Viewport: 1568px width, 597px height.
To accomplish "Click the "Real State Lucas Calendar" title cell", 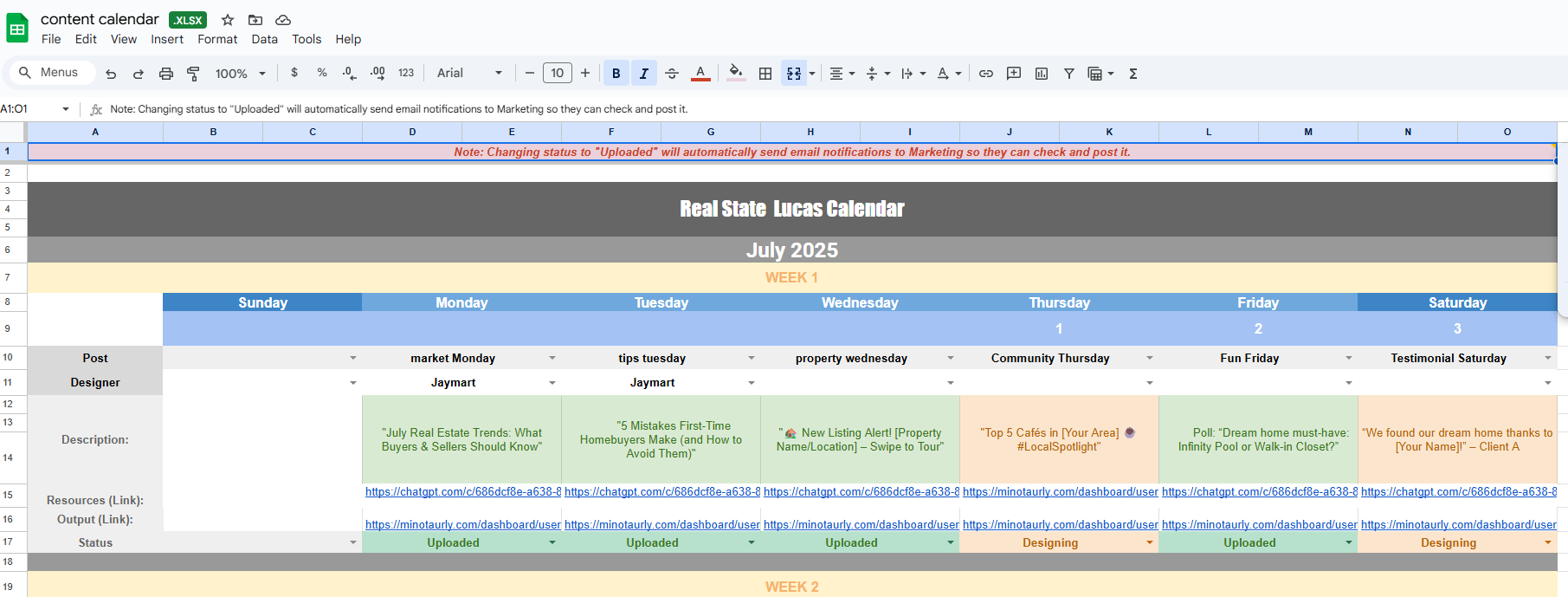I will click(x=792, y=209).
